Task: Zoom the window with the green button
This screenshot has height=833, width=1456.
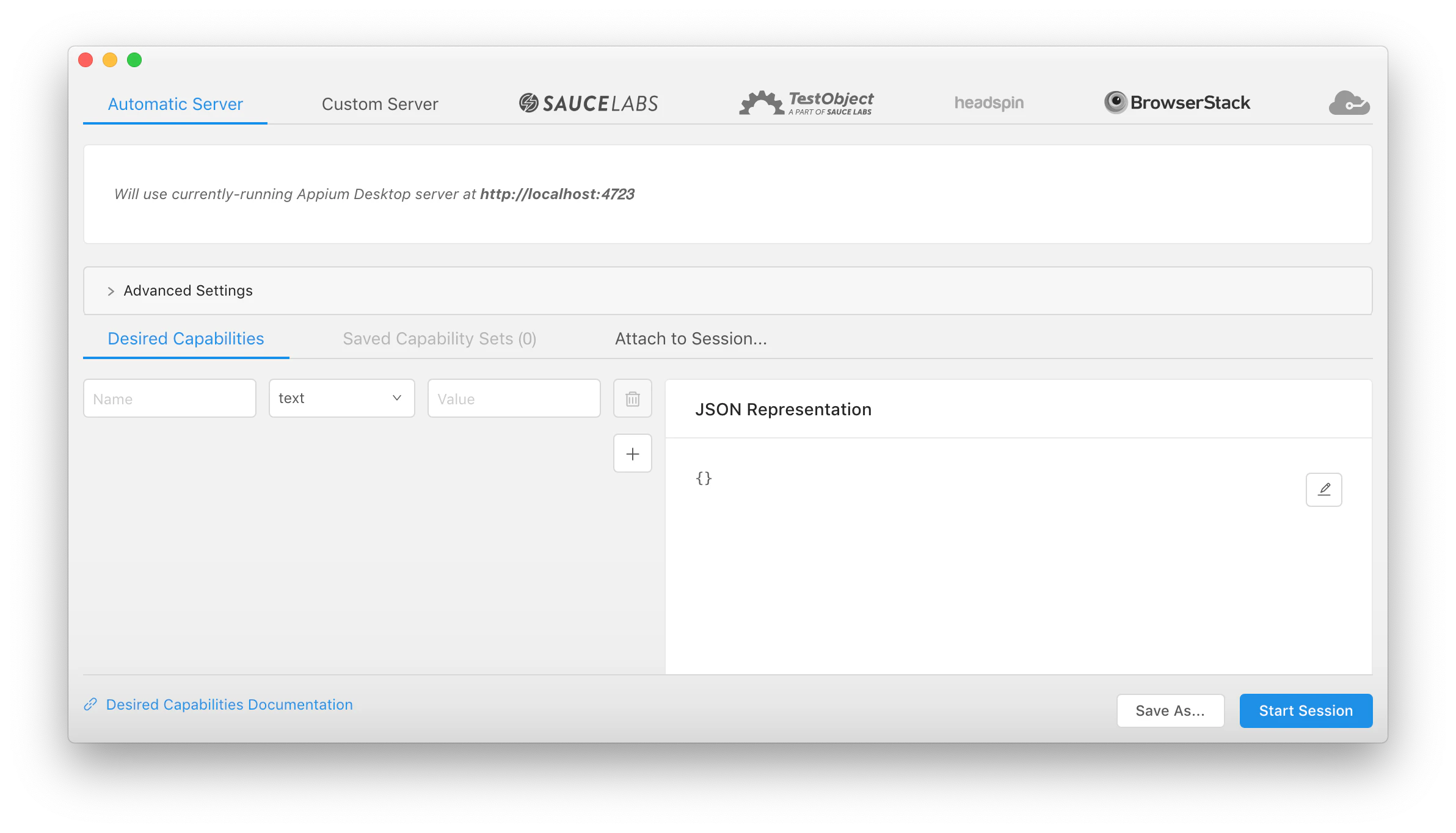Action: click(134, 60)
